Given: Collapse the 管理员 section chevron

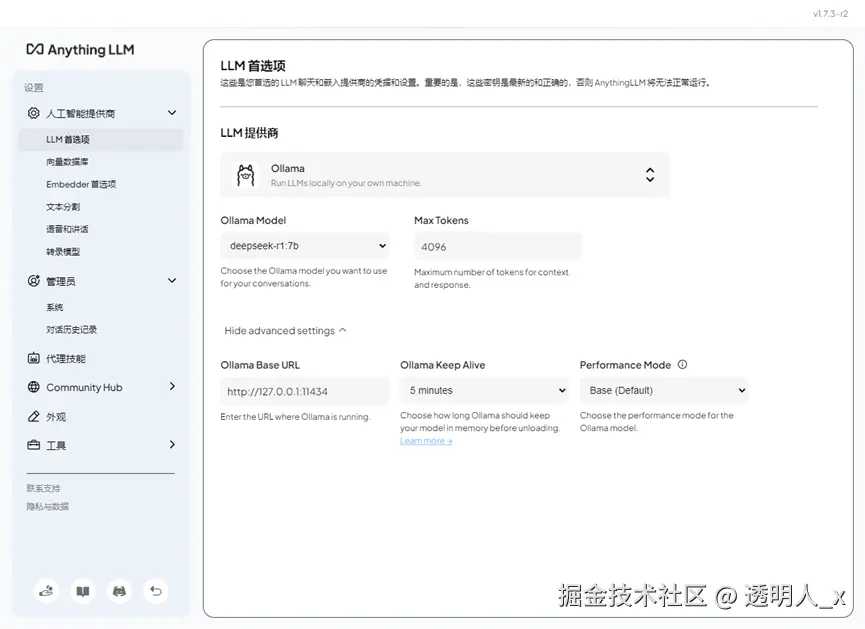Looking at the screenshot, I should [x=172, y=280].
